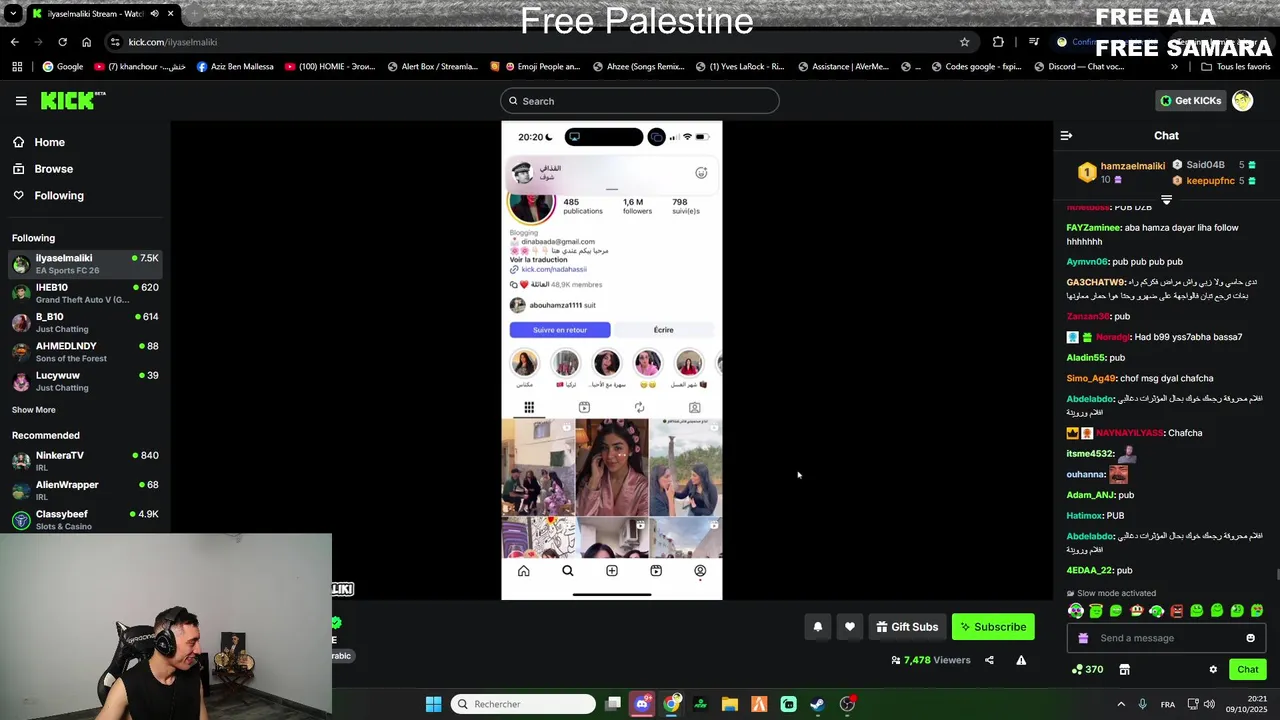The width and height of the screenshot is (1280, 720).
Task: Click the Windows Rechercher search box
Action: tap(523, 704)
